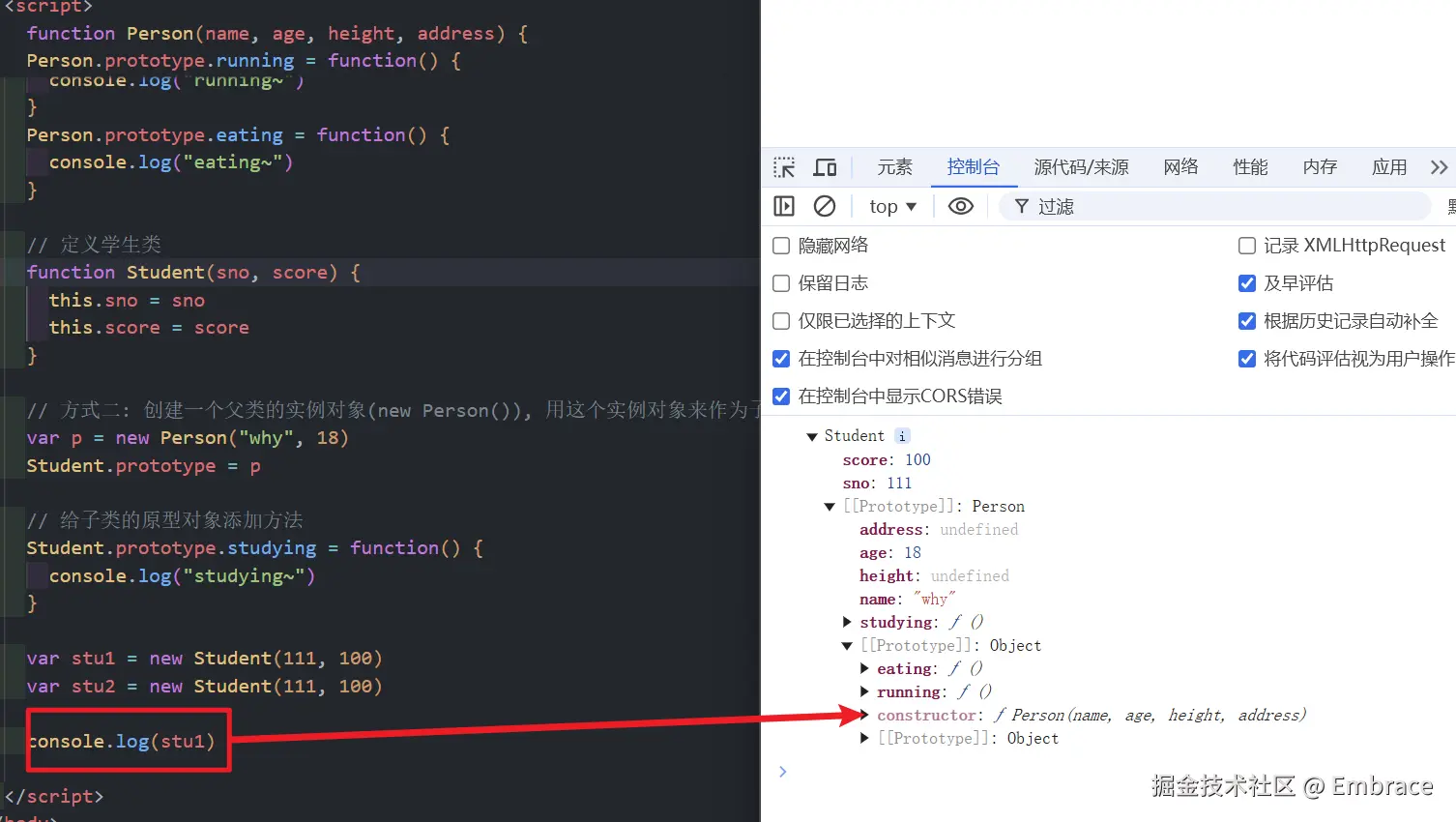Screen dimensions: 1456x822
Task: Click the score: 100 property
Action: 887,460
